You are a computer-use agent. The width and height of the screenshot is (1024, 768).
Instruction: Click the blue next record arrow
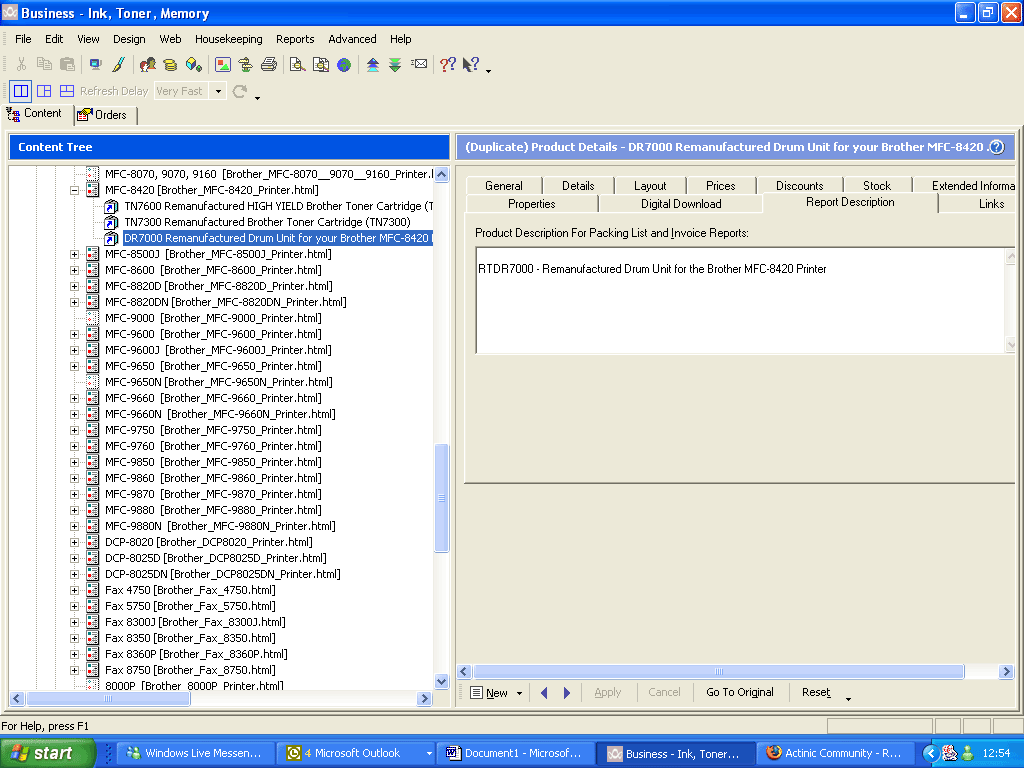(x=567, y=692)
